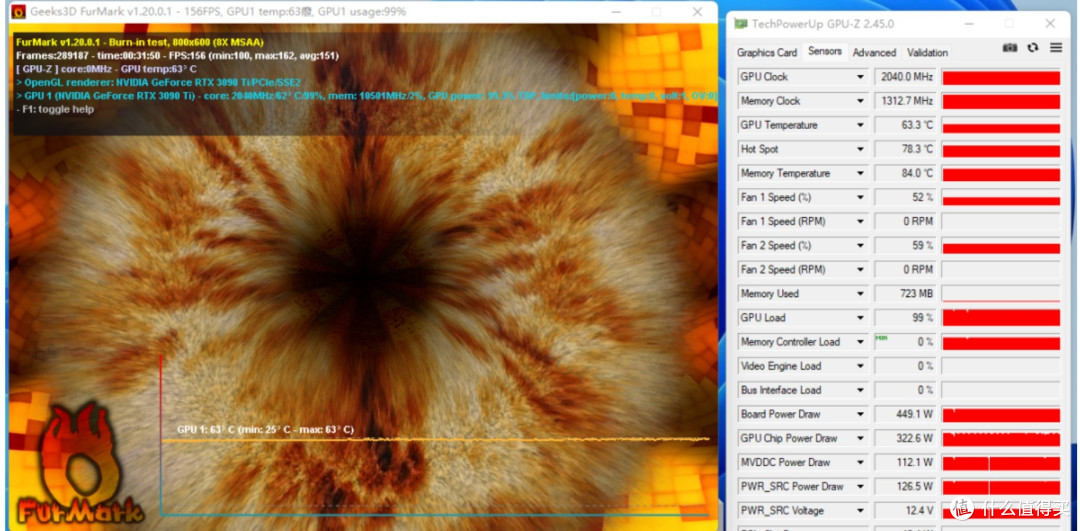Click the 99 % GPU Load value
The width and height of the screenshot is (1080, 531).
point(905,318)
